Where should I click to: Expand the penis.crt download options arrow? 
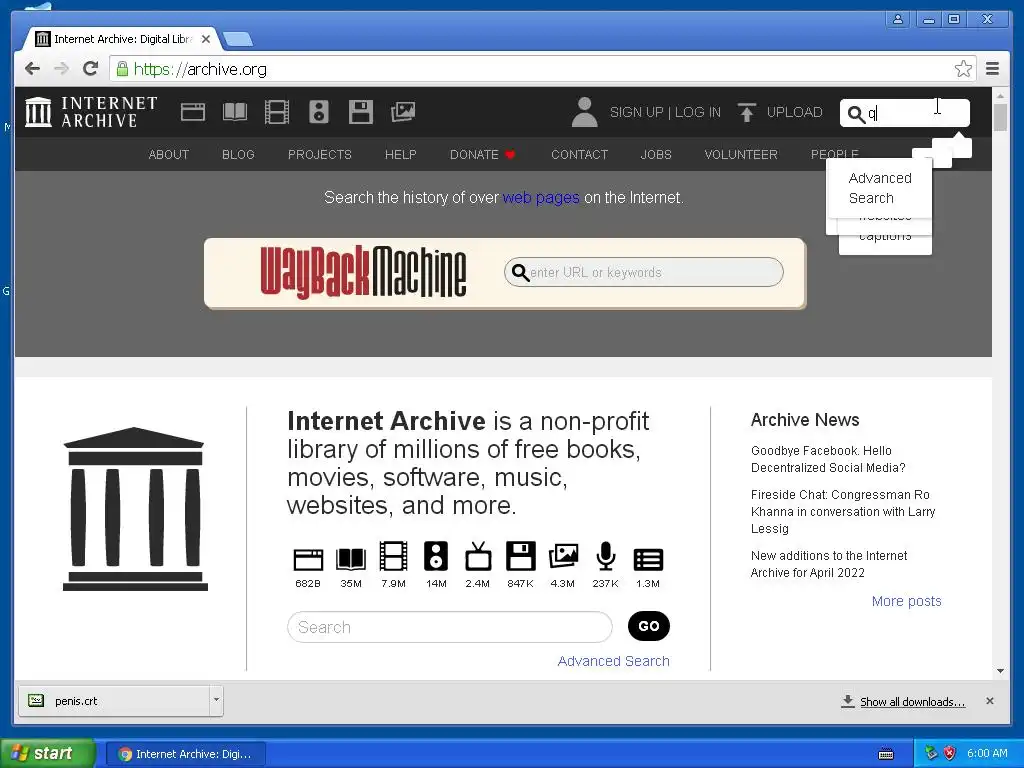click(216, 700)
